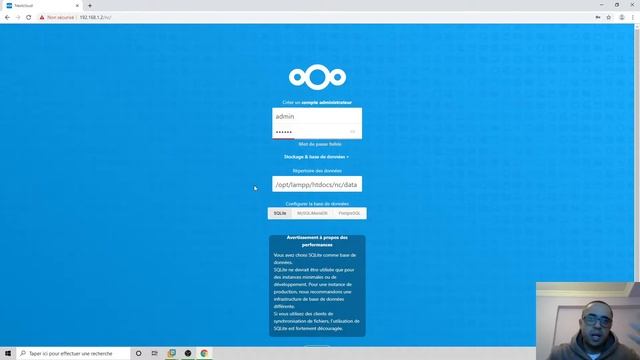The image size is (640, 360).
Task: Toggle password visibility eye icon
Action: coord(353,131)
